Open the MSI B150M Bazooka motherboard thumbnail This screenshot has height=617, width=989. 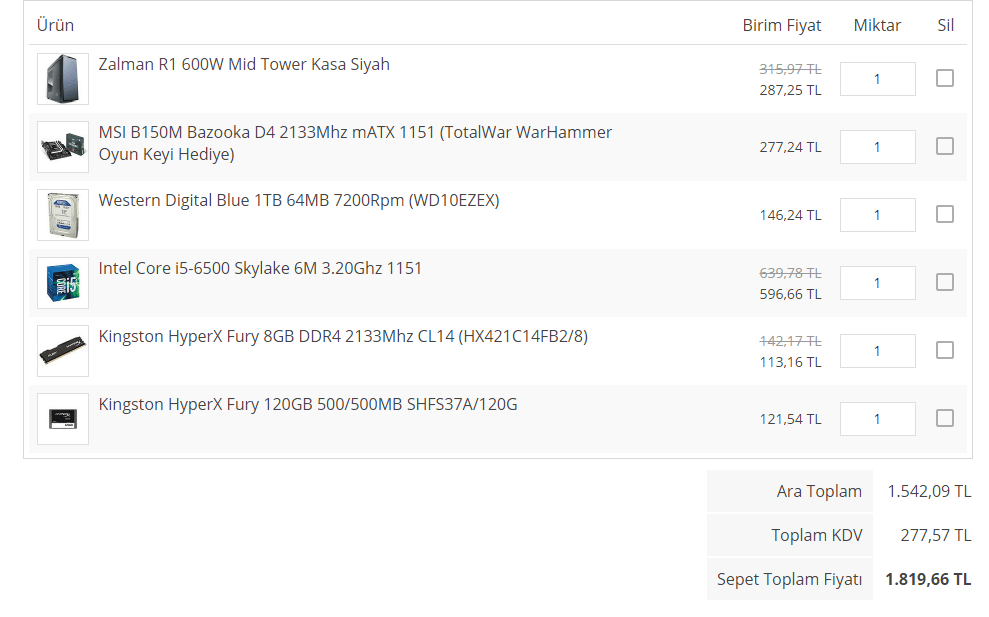click(x=63, y=147)
